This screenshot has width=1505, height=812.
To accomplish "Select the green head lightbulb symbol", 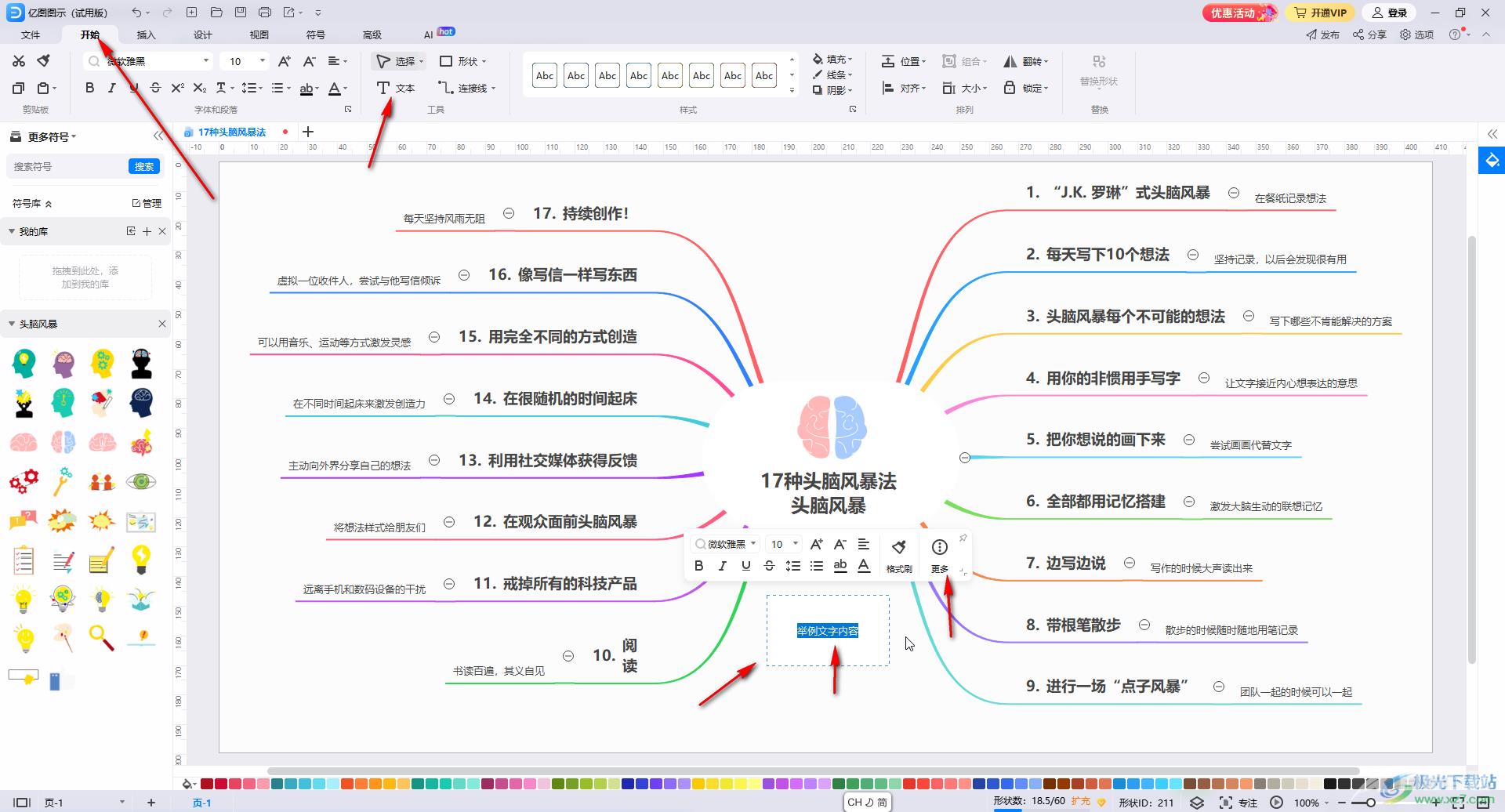I will coord(24,363).
